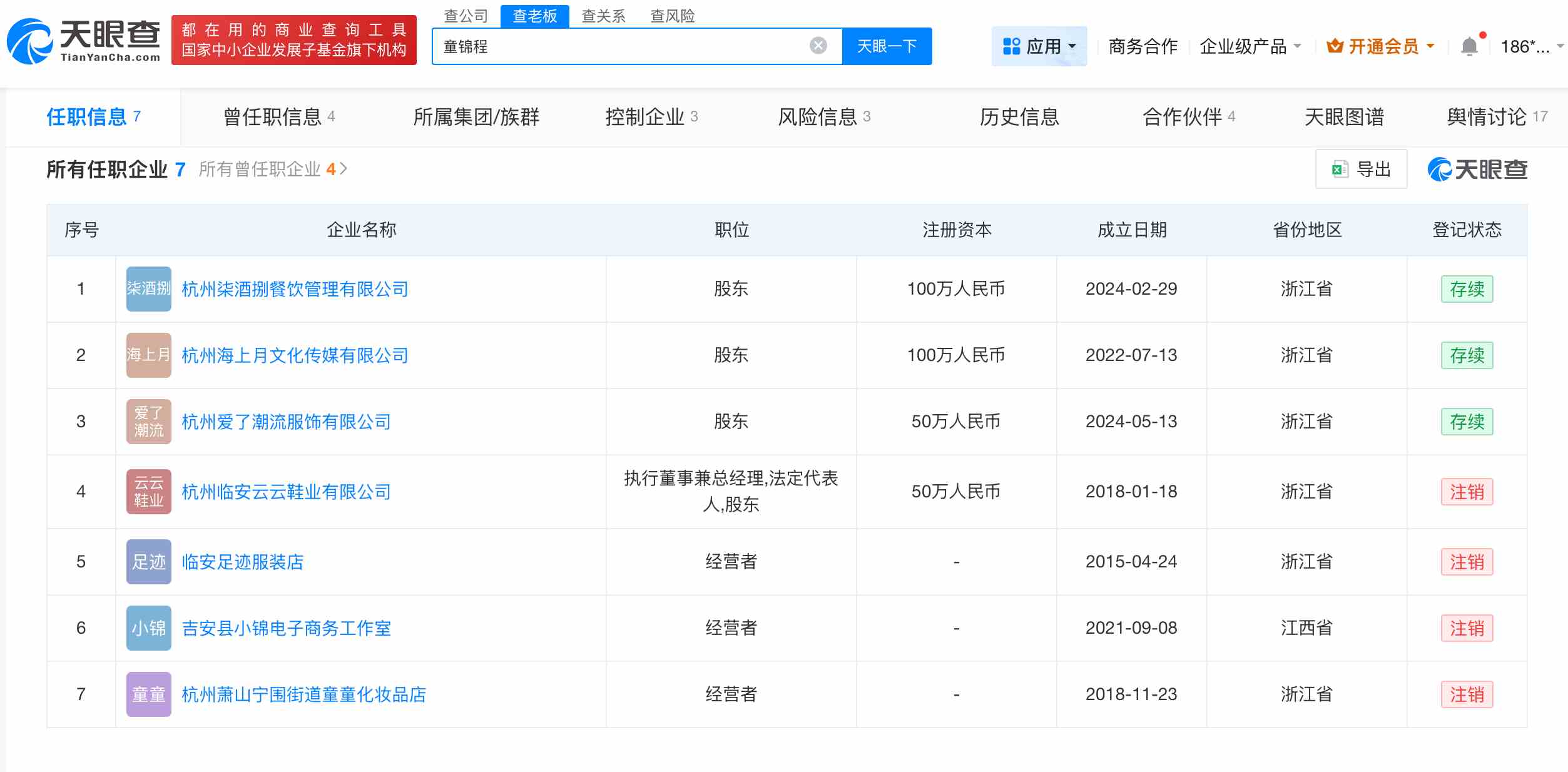Image resolution: width=1568 pixels, height=772 pixels.
Task: Click the grid icon beside 应用
Action: tap(1012, 45)
